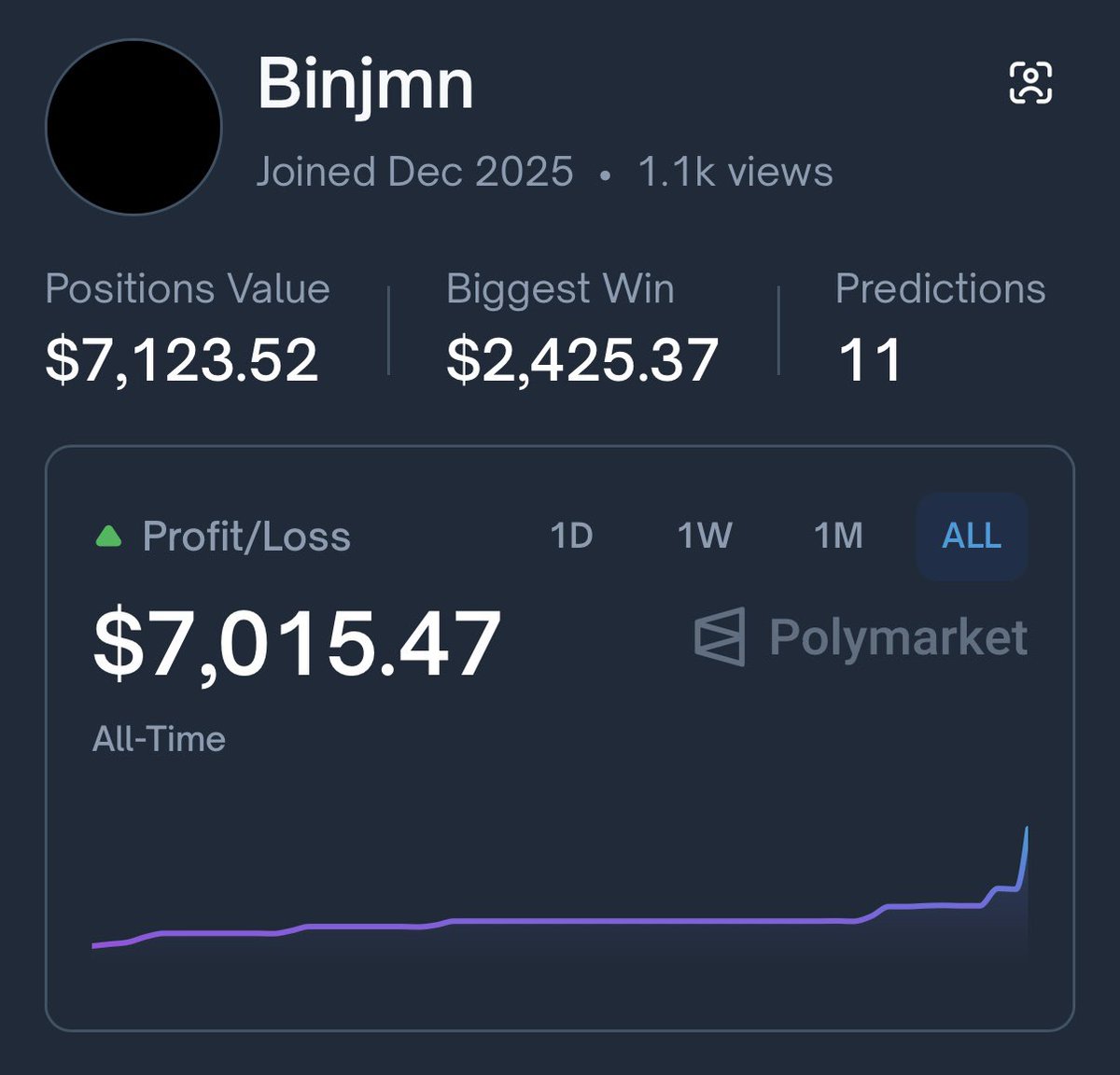View the Predictions count 11
The width and height of the screenshot is (1120, 1075).
pos(870,360)
